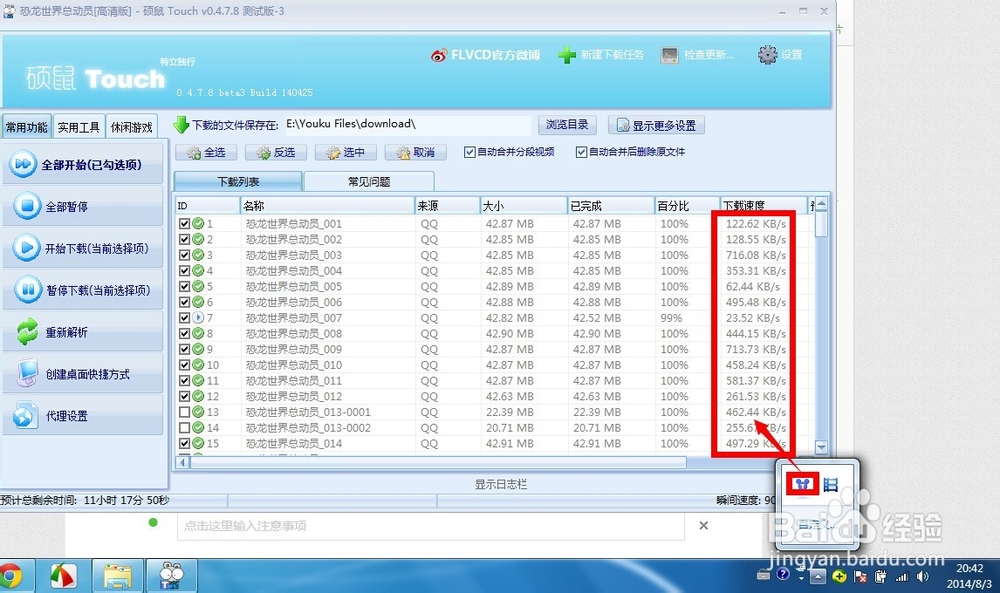This screenshot has width=1000, height=593.
Task: Sort by 百分比 column header
Action: [x=687, y=205]
